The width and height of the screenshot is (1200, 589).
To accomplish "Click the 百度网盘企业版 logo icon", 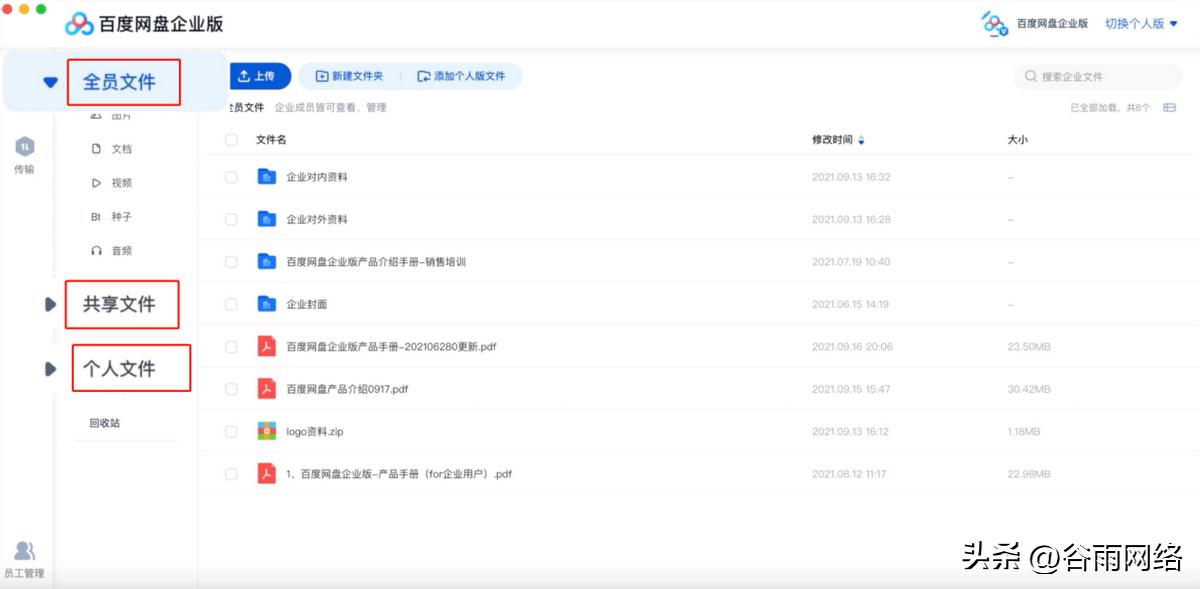I will (78, 23).
